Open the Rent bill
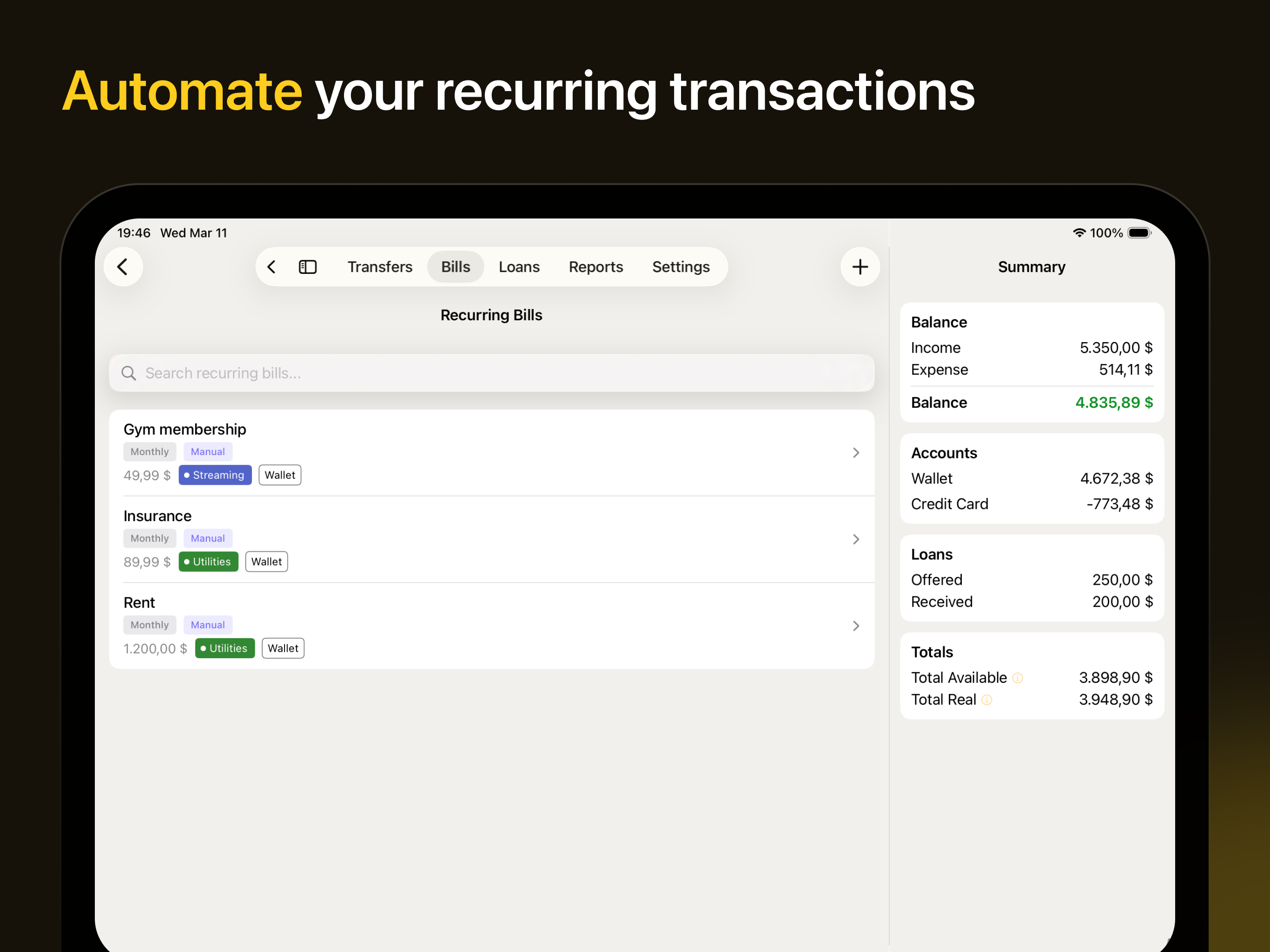The height and width of the screenshot is (952, 1270). tap(491, 626)
